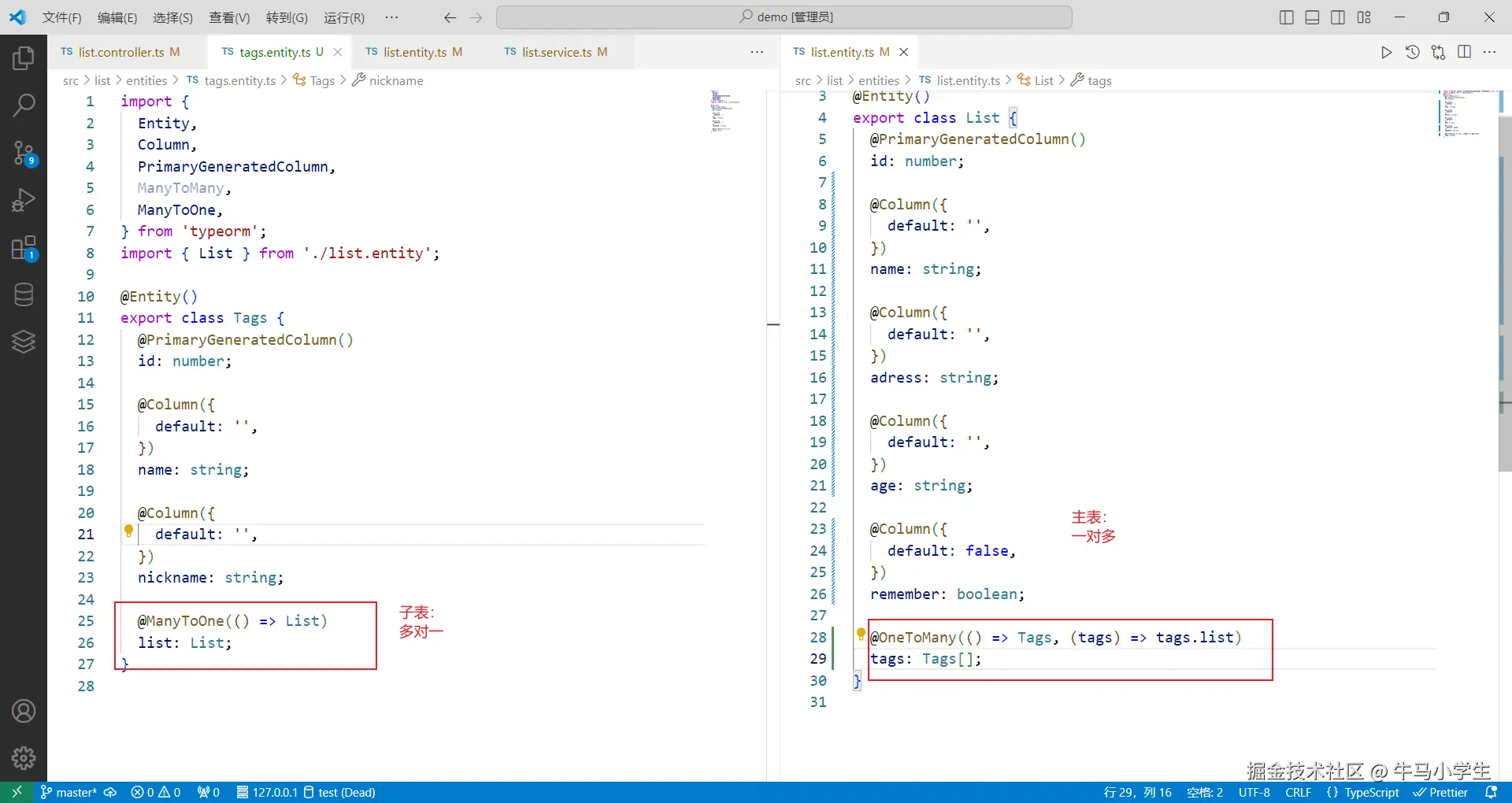Change indentation via 空格: 2
This screenshot has width=1512, height=803.
(x=1205, y=792)
